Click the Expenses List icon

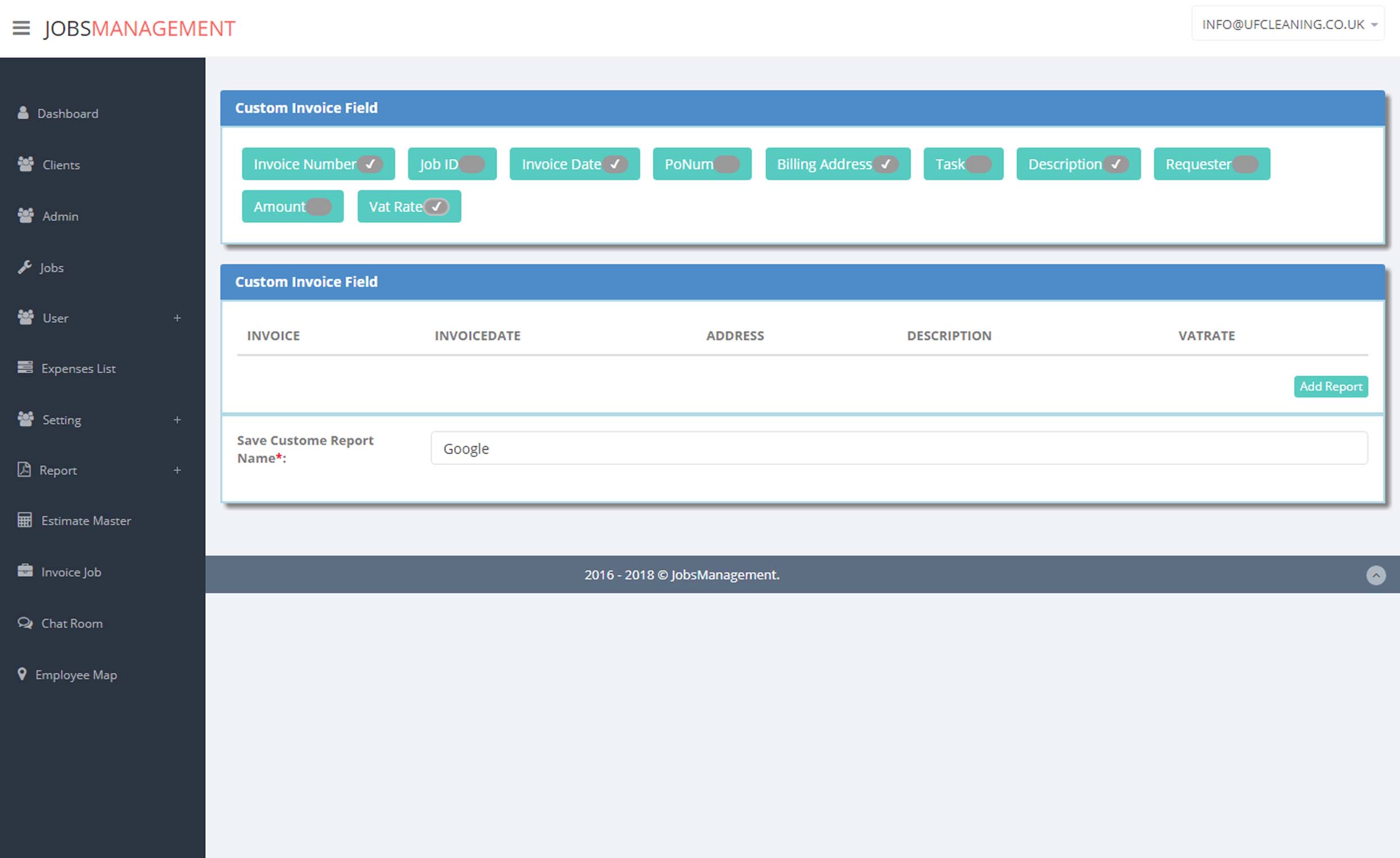[x=25, y=368]
